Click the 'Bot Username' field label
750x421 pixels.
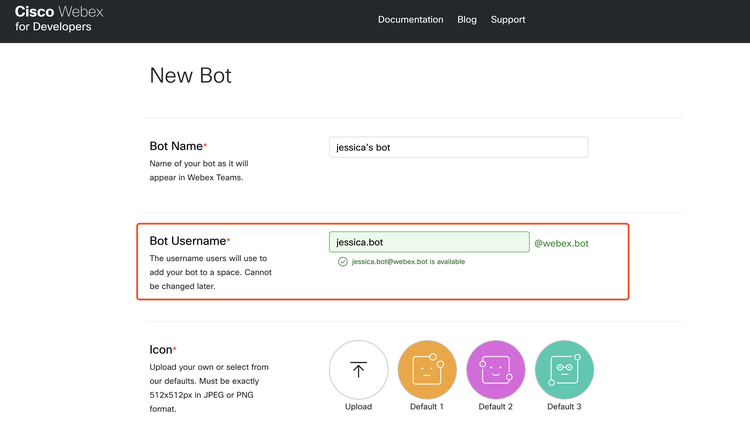[188, 241]
